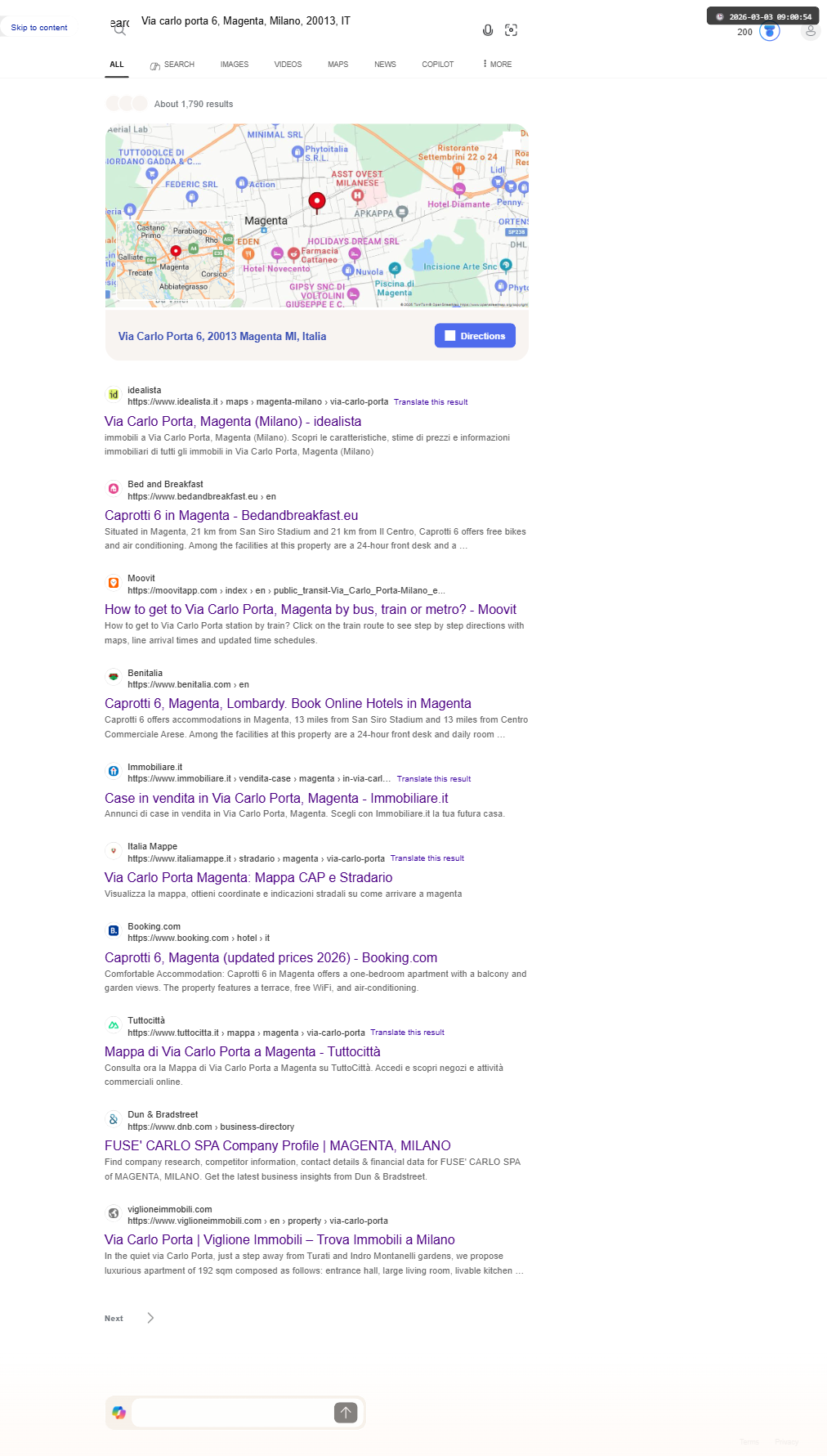This screenshot has width=827, height=1456.
Task: Open Via Carlo Porta 6 address link
Action: point(222,336)
